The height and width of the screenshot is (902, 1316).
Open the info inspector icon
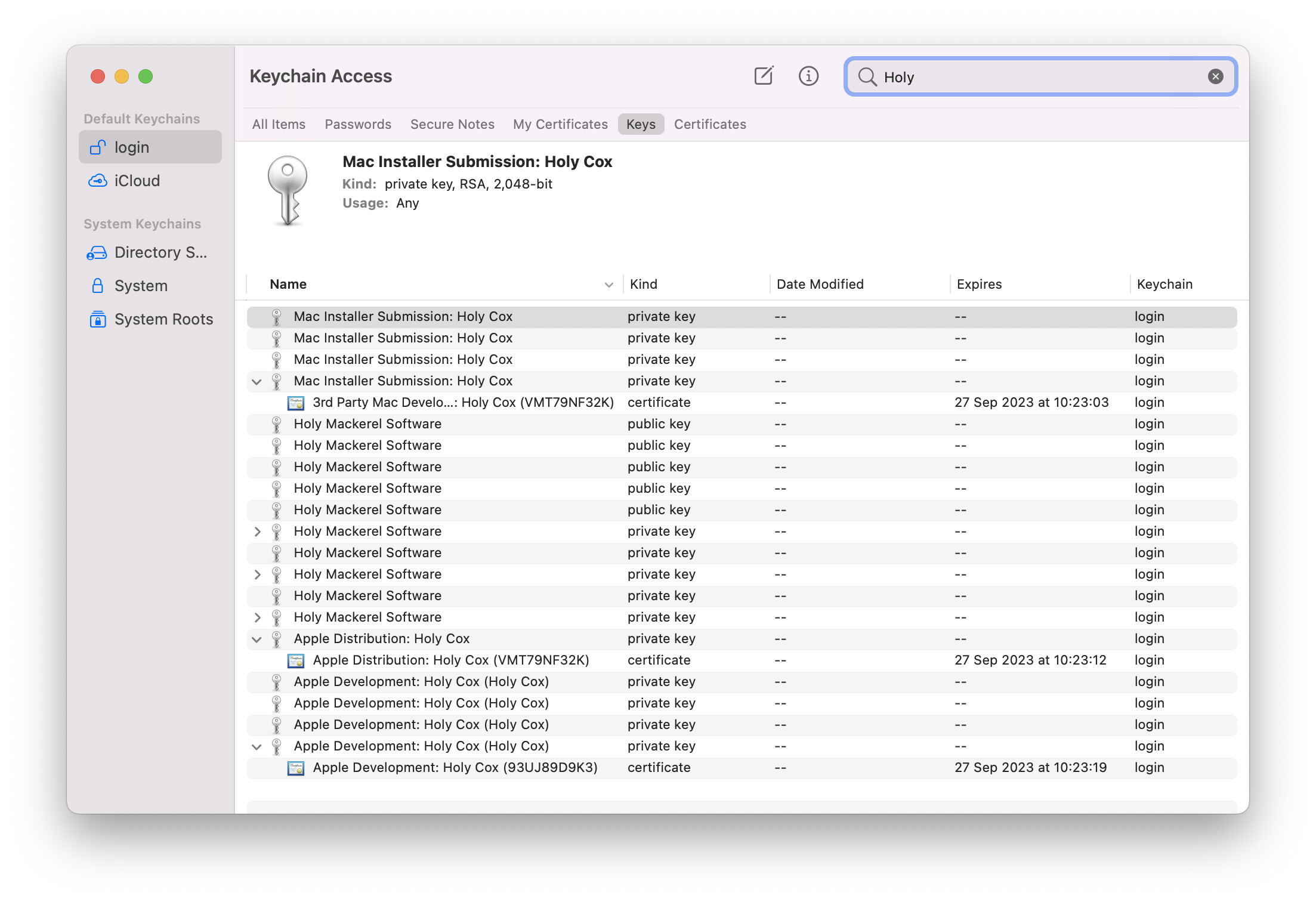pyautogui.click(x=808, y=76)
